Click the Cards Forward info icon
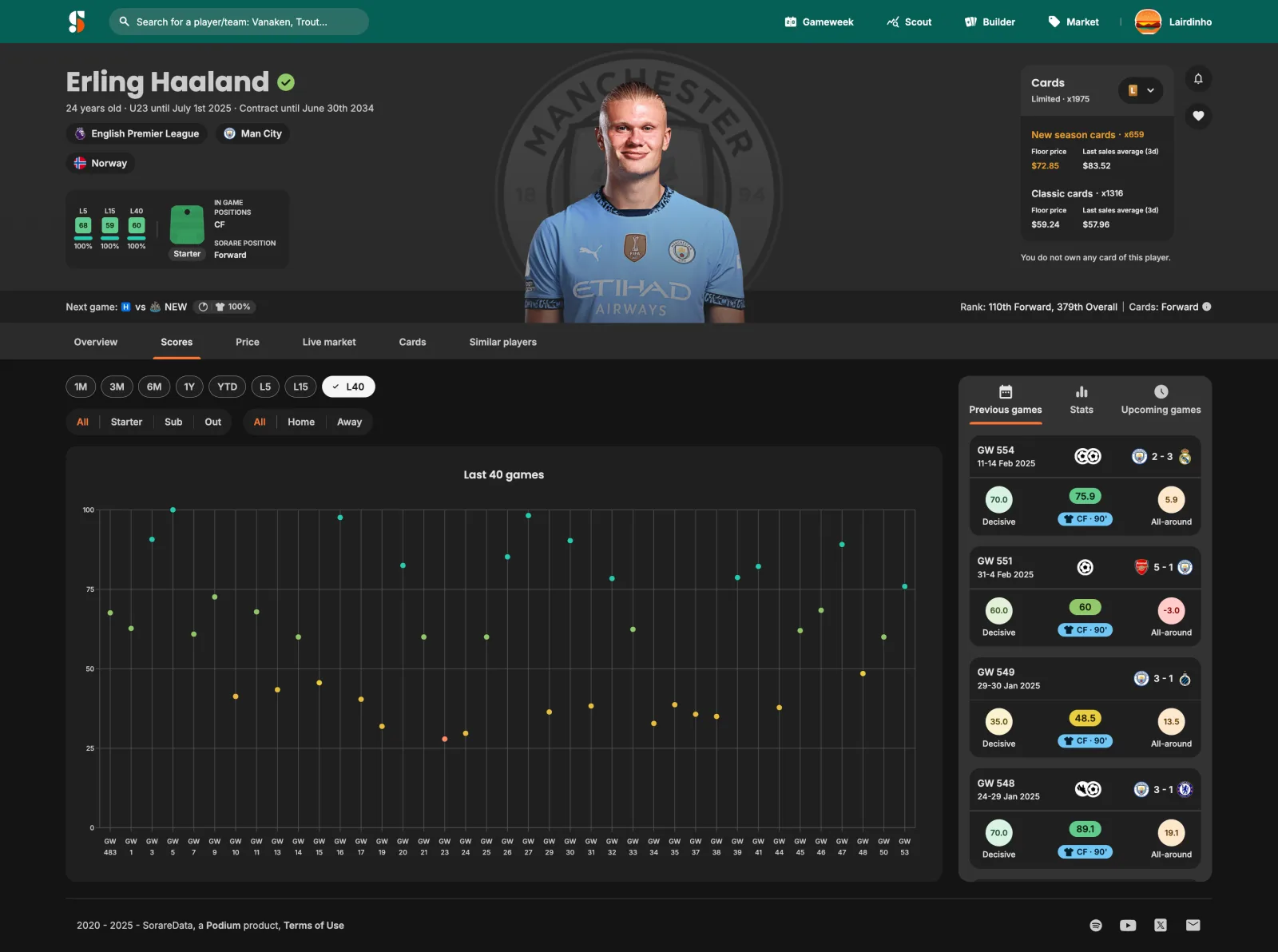 [x=1207, y=307]
